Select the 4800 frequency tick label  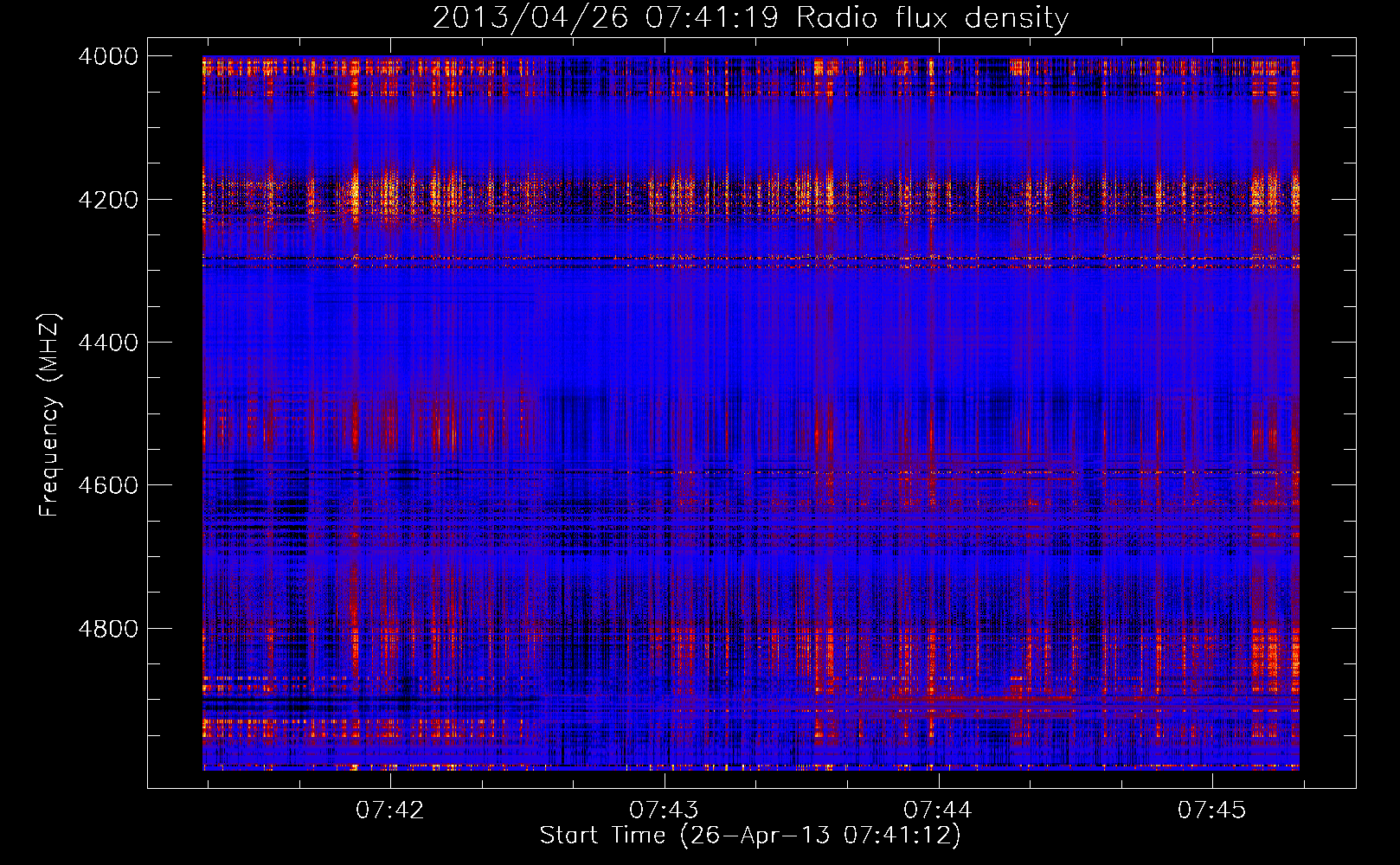tap(108, 628)
